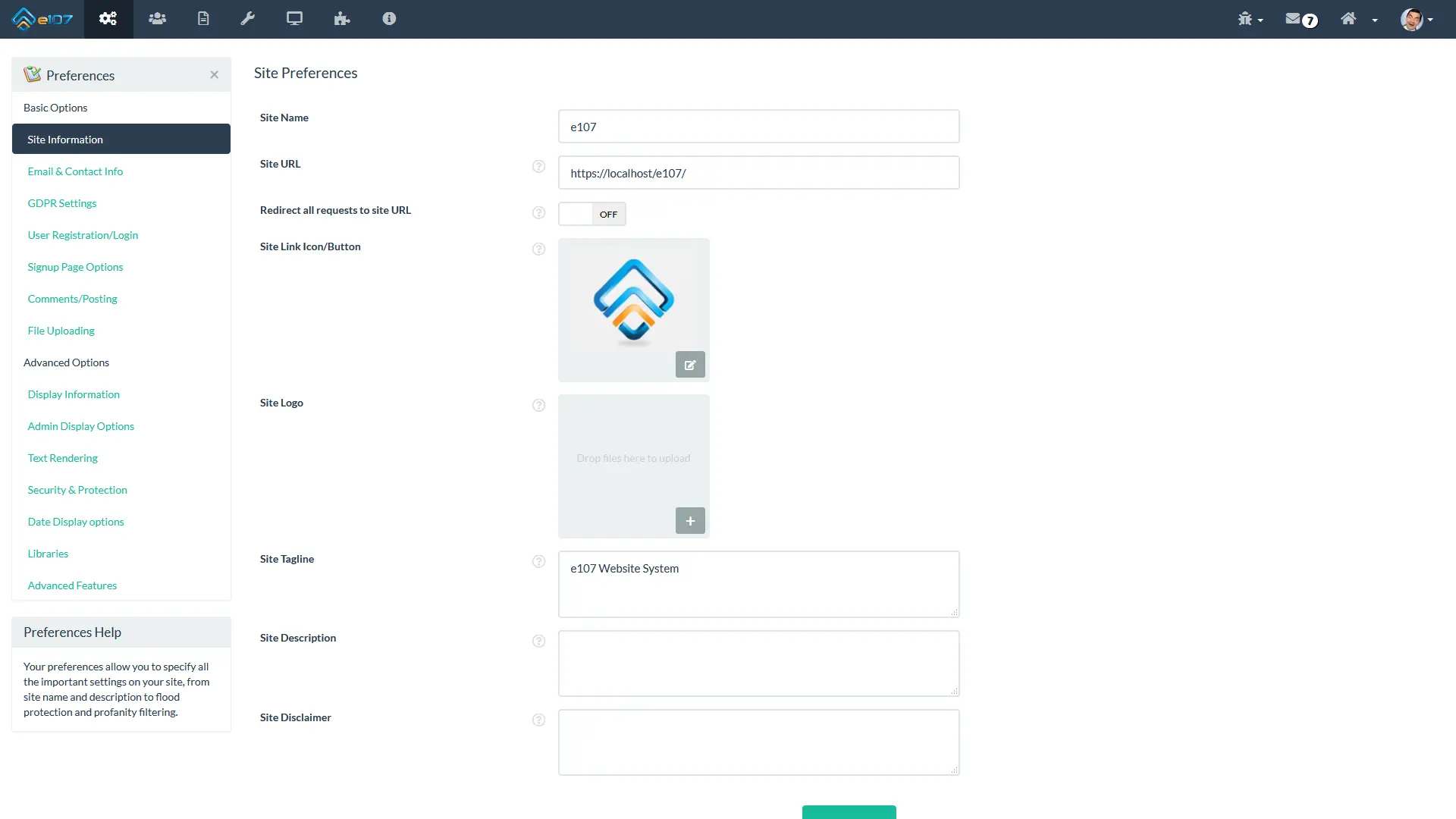Open the debug bug icon menu
1456x819 pixels.
click(x=1250, y=19)
